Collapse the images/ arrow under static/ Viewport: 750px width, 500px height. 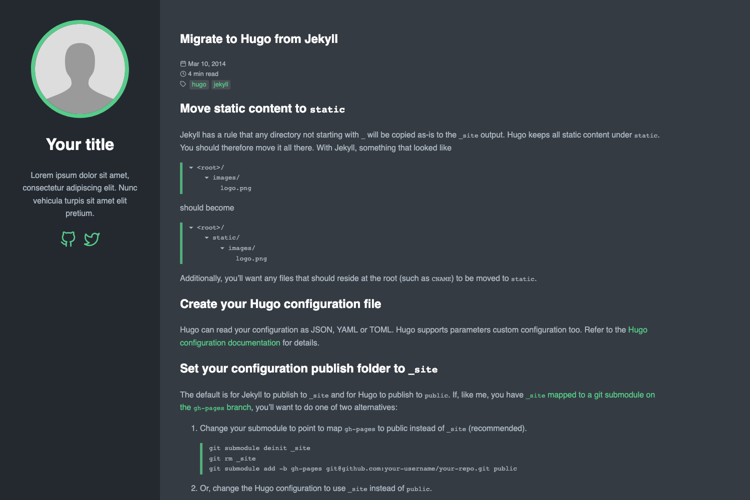[x=223, y=248]
